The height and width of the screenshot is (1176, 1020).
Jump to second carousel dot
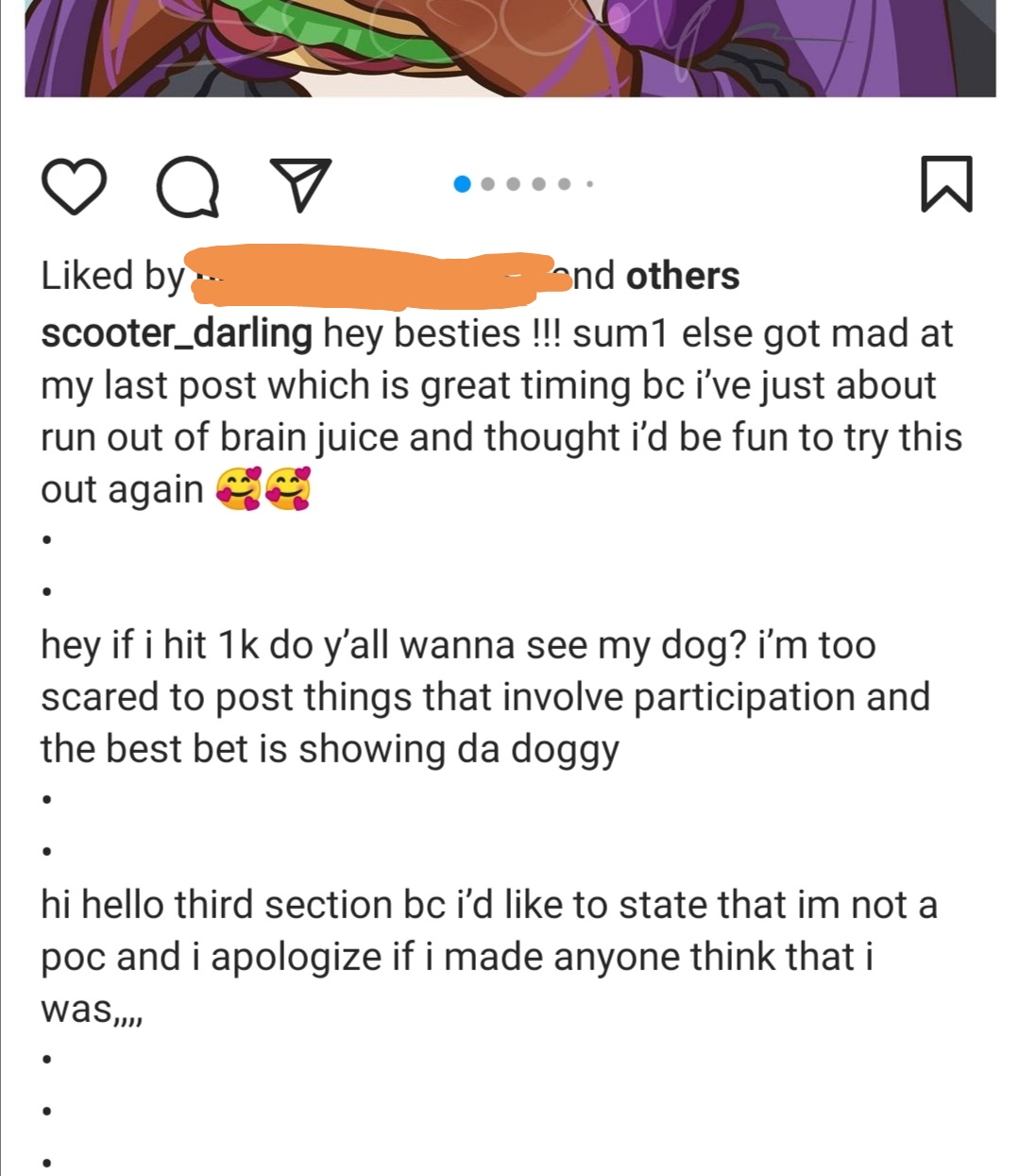488,184
